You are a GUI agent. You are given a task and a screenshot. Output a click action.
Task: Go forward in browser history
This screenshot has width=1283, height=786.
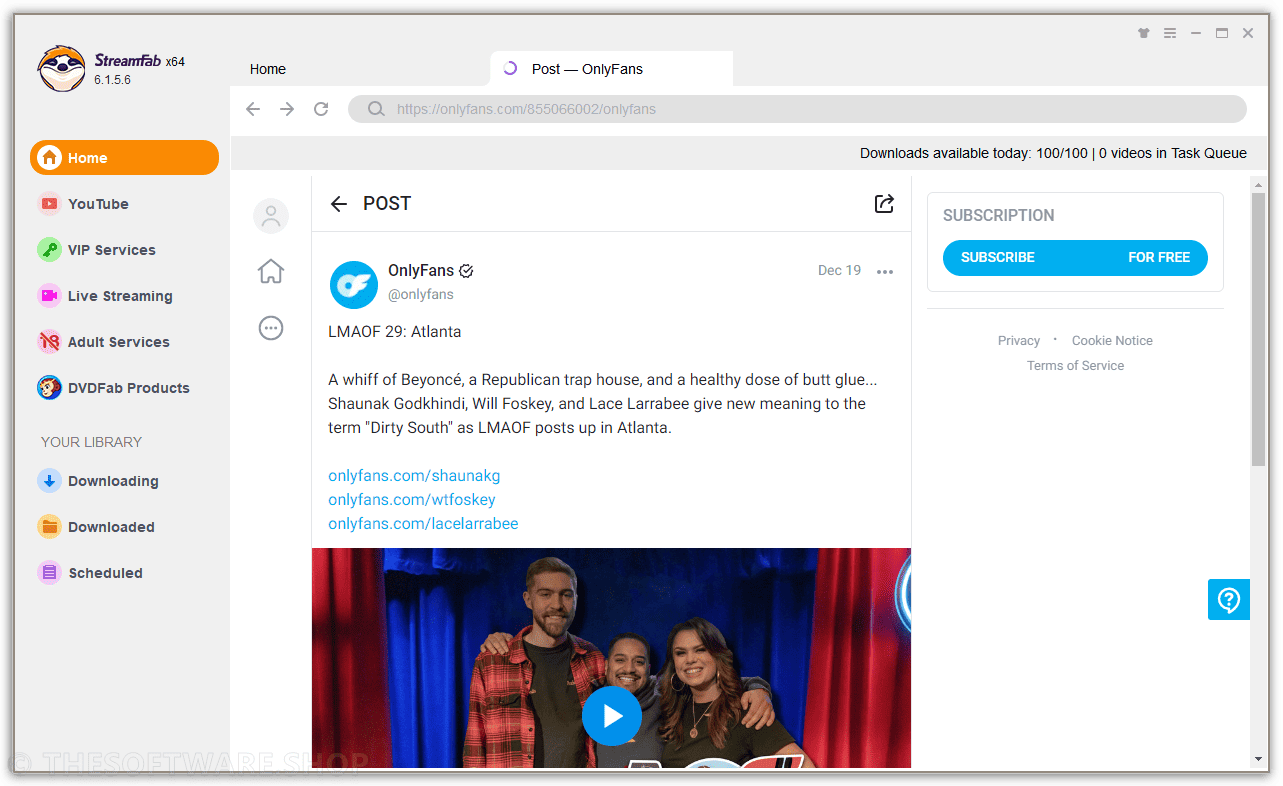[x=287, y=109]
